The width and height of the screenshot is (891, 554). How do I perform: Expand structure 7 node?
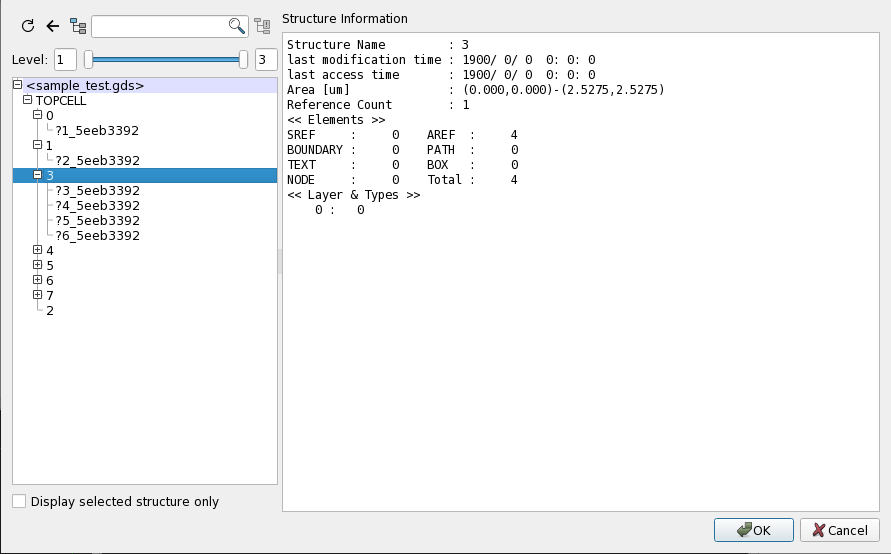pos(38,294)
